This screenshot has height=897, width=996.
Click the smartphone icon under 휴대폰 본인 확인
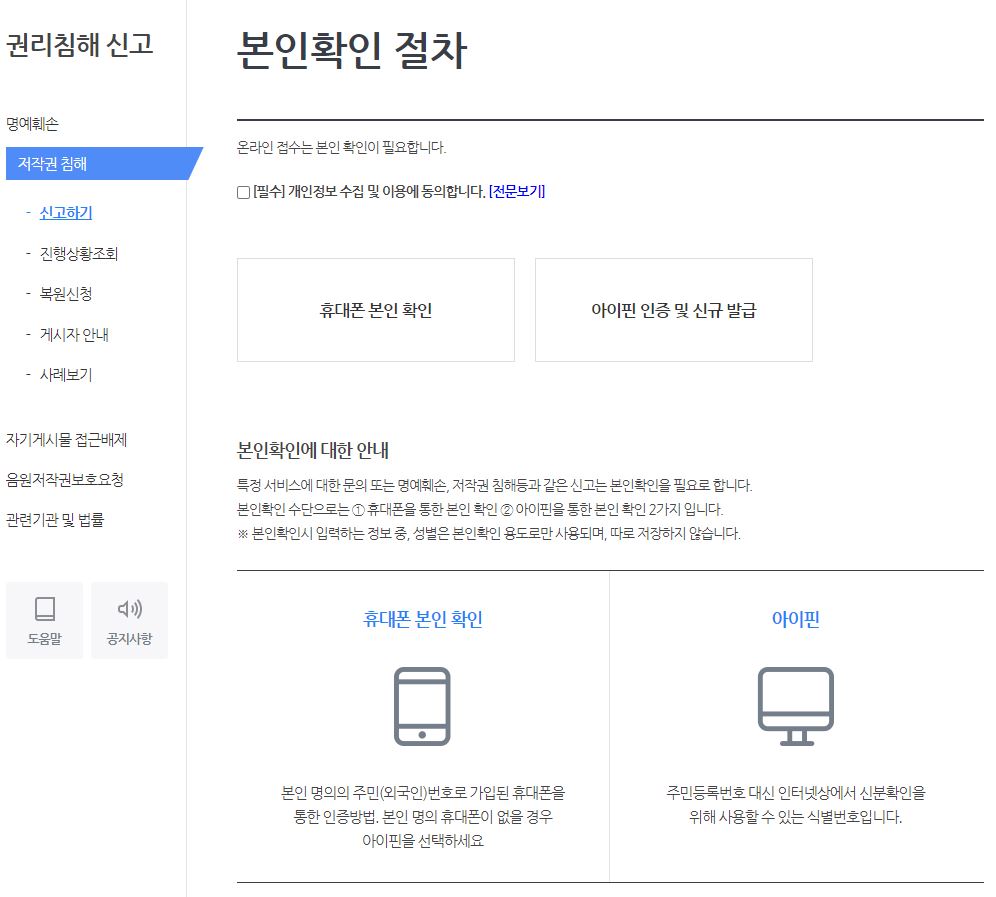[422, 706]
